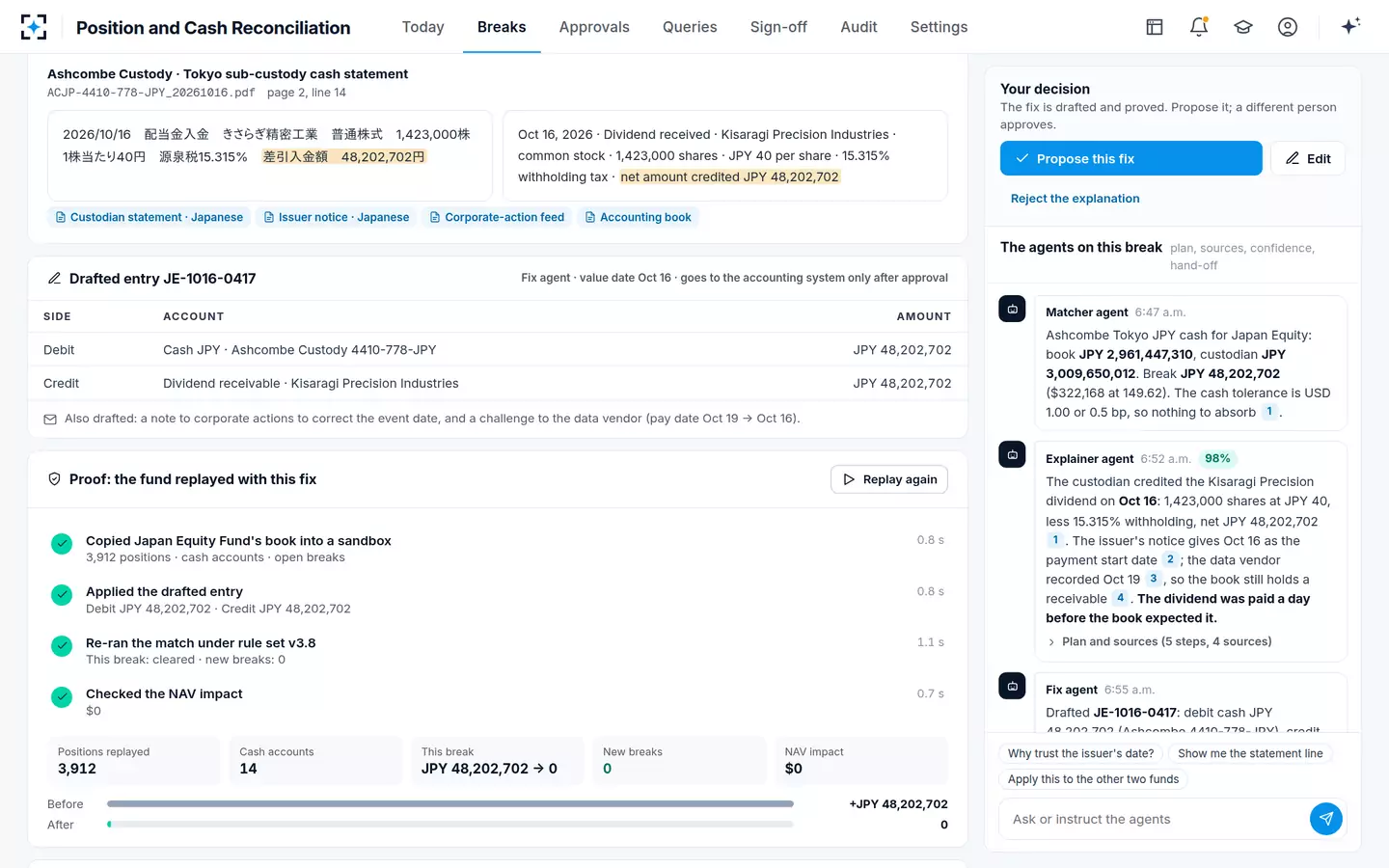The width and height of the screenshot is (1389, 868).
Task: Send the message with the paper plane button
Action: coord(1326,819)
